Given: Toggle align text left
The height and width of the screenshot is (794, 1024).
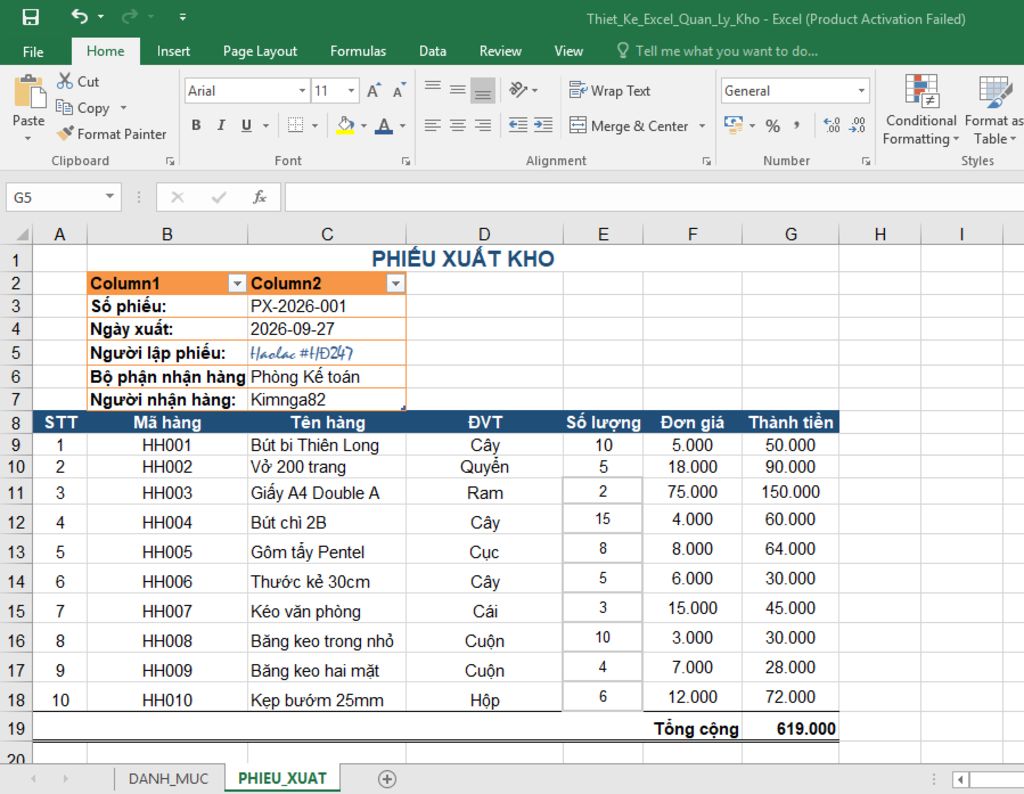Looking at the screenshot, I should pos(432,125).
